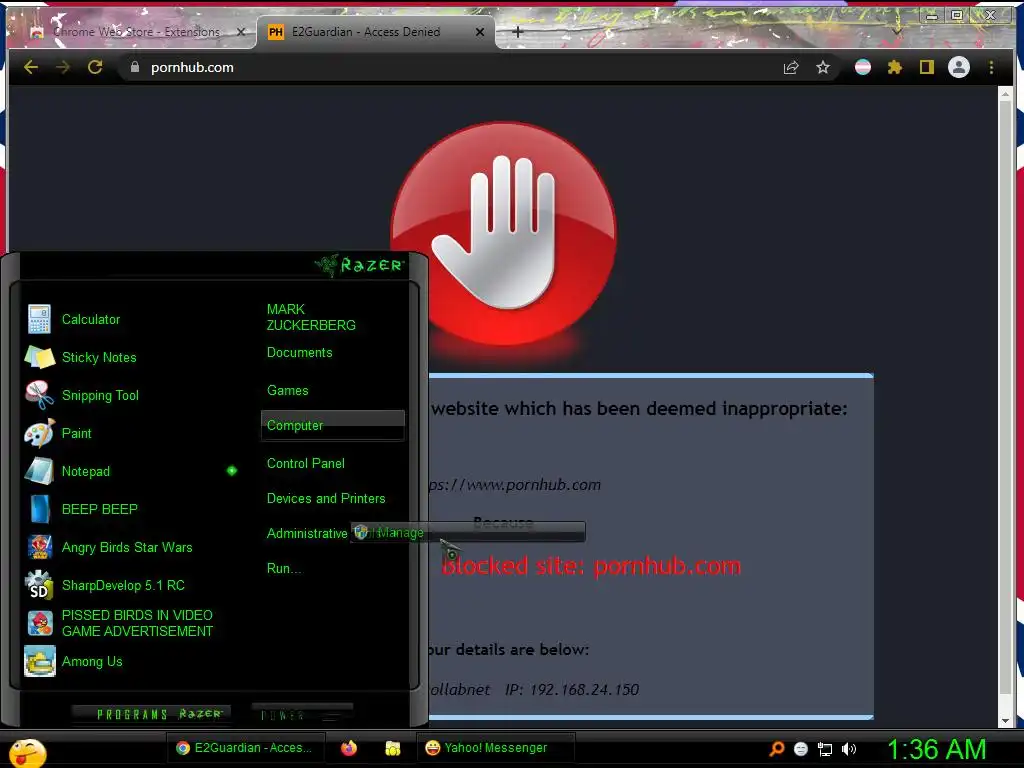Open Games from the start menu
The image size is (1024, 768).
(x=287, y=391)
